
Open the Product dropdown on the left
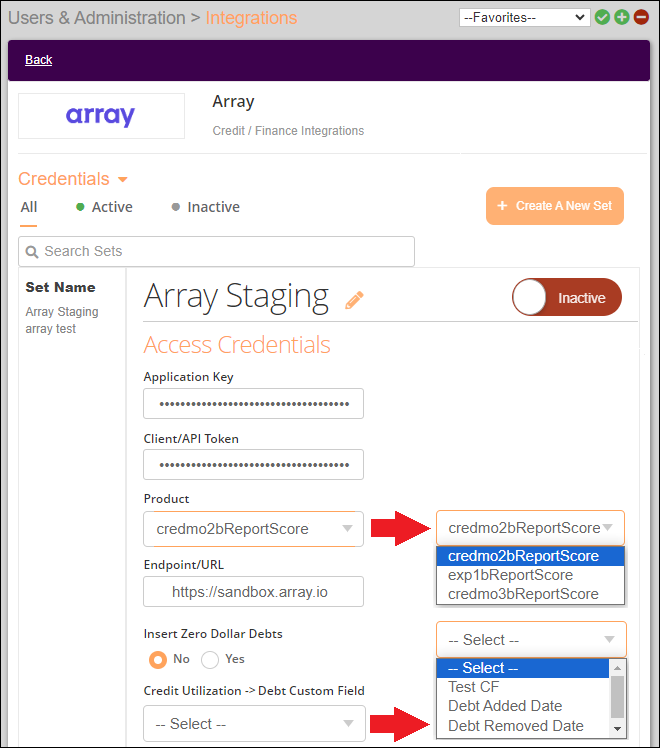pos(253,529)
